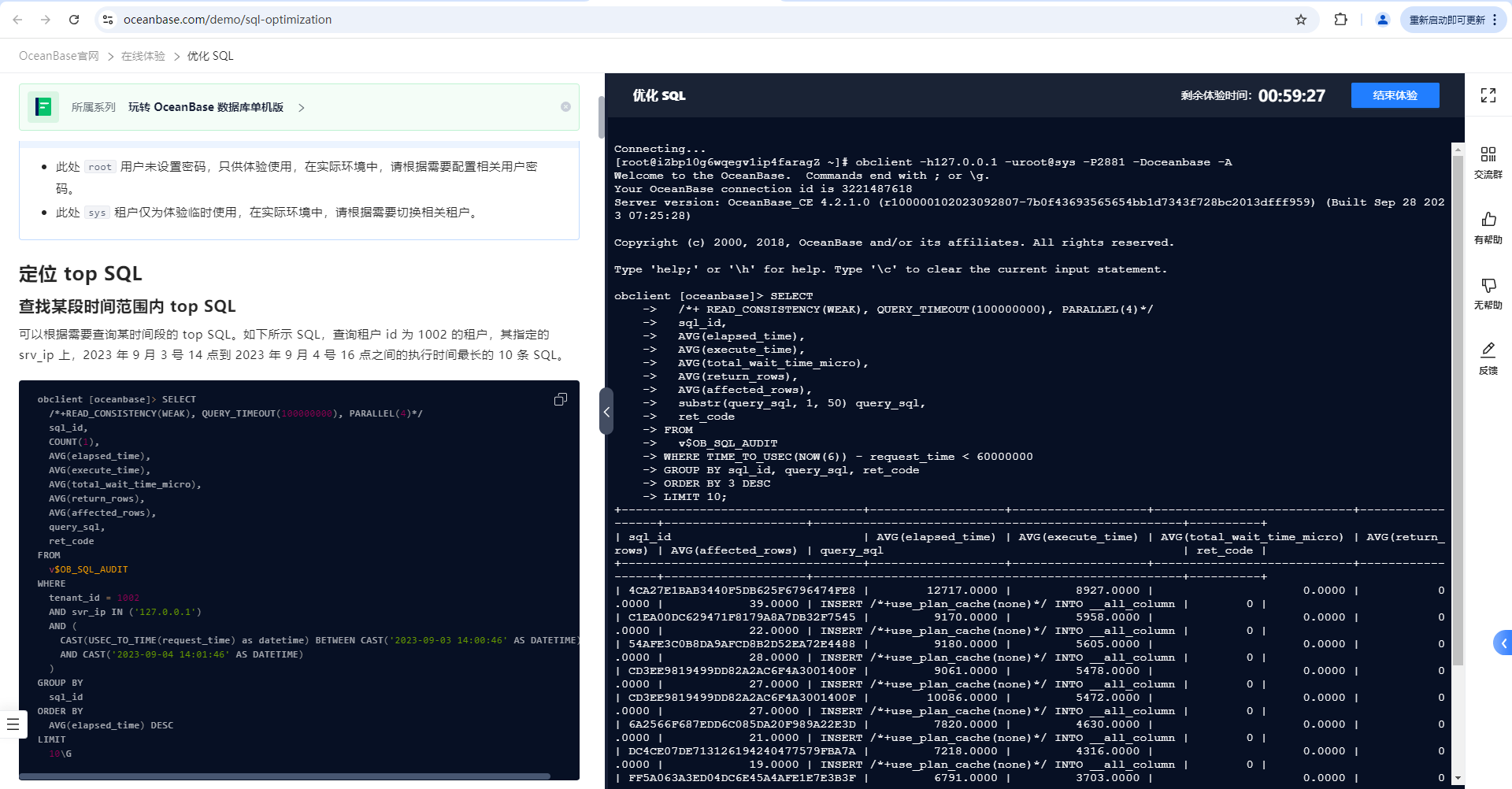Click the 12717.0000 elapsed time value
Viewport: 1512px width, 789px height.
(x=962, y=591)
